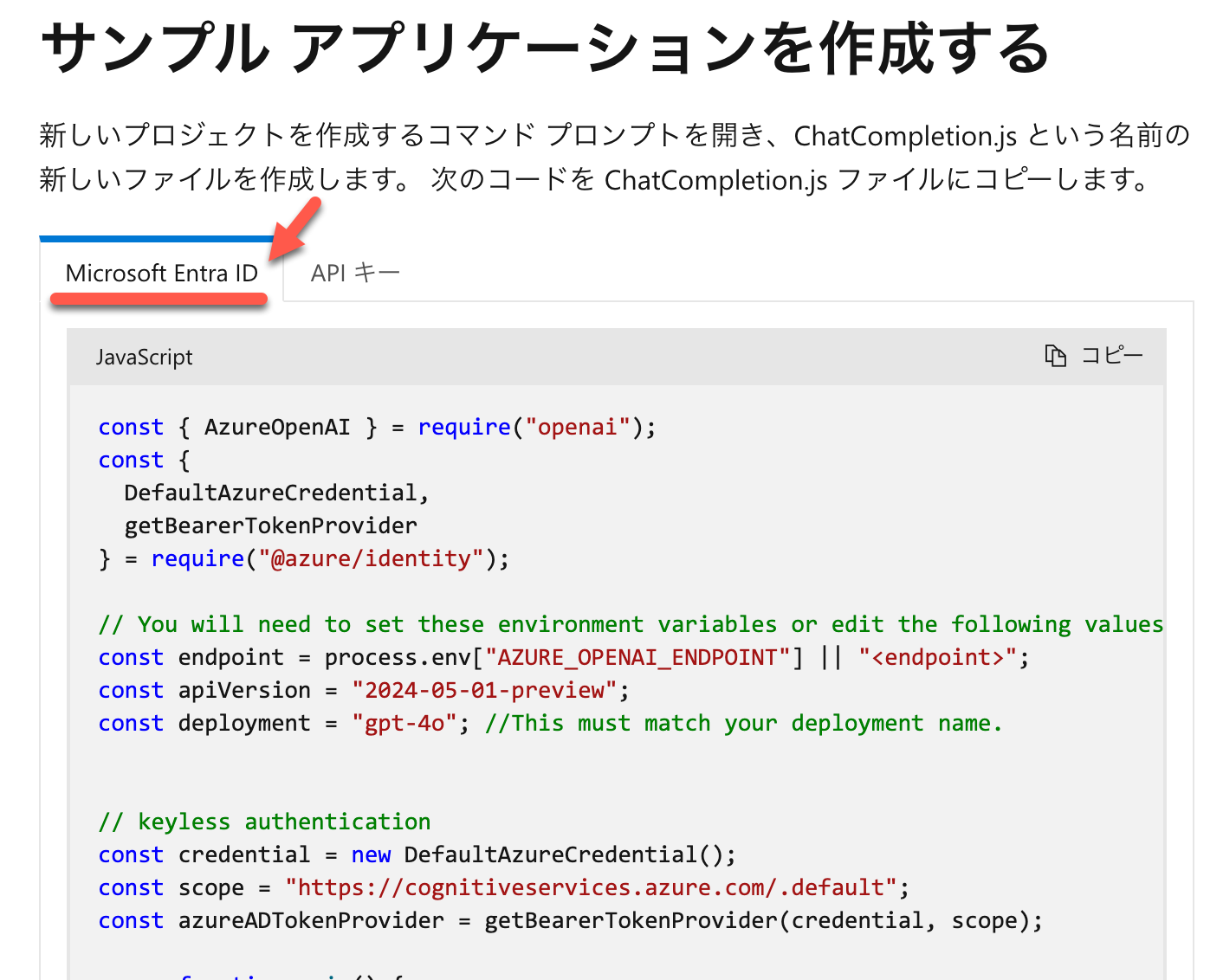The image size is (1223, 980).
Task: Switch to the Microsoft Entra ID tab
Action: click(x=162, y=274)
